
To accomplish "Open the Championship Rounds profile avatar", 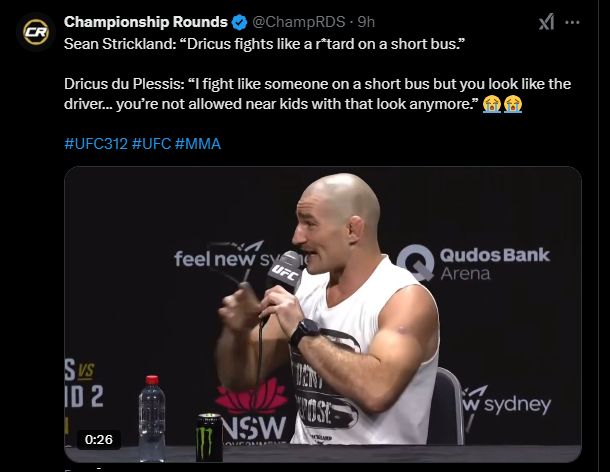I will pyautogui.click(x=36, y=32).
